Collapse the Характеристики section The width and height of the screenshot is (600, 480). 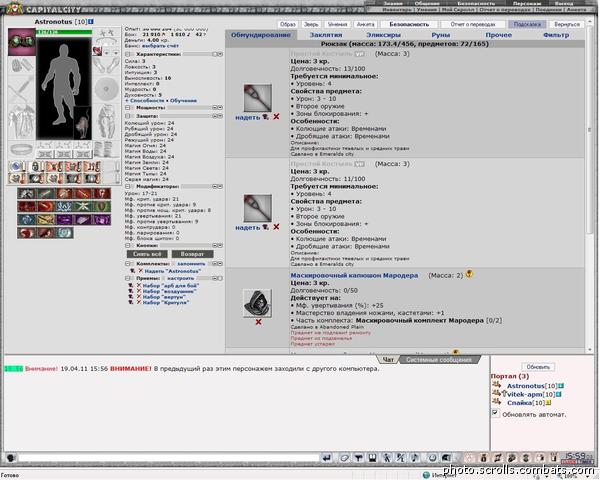129,54
